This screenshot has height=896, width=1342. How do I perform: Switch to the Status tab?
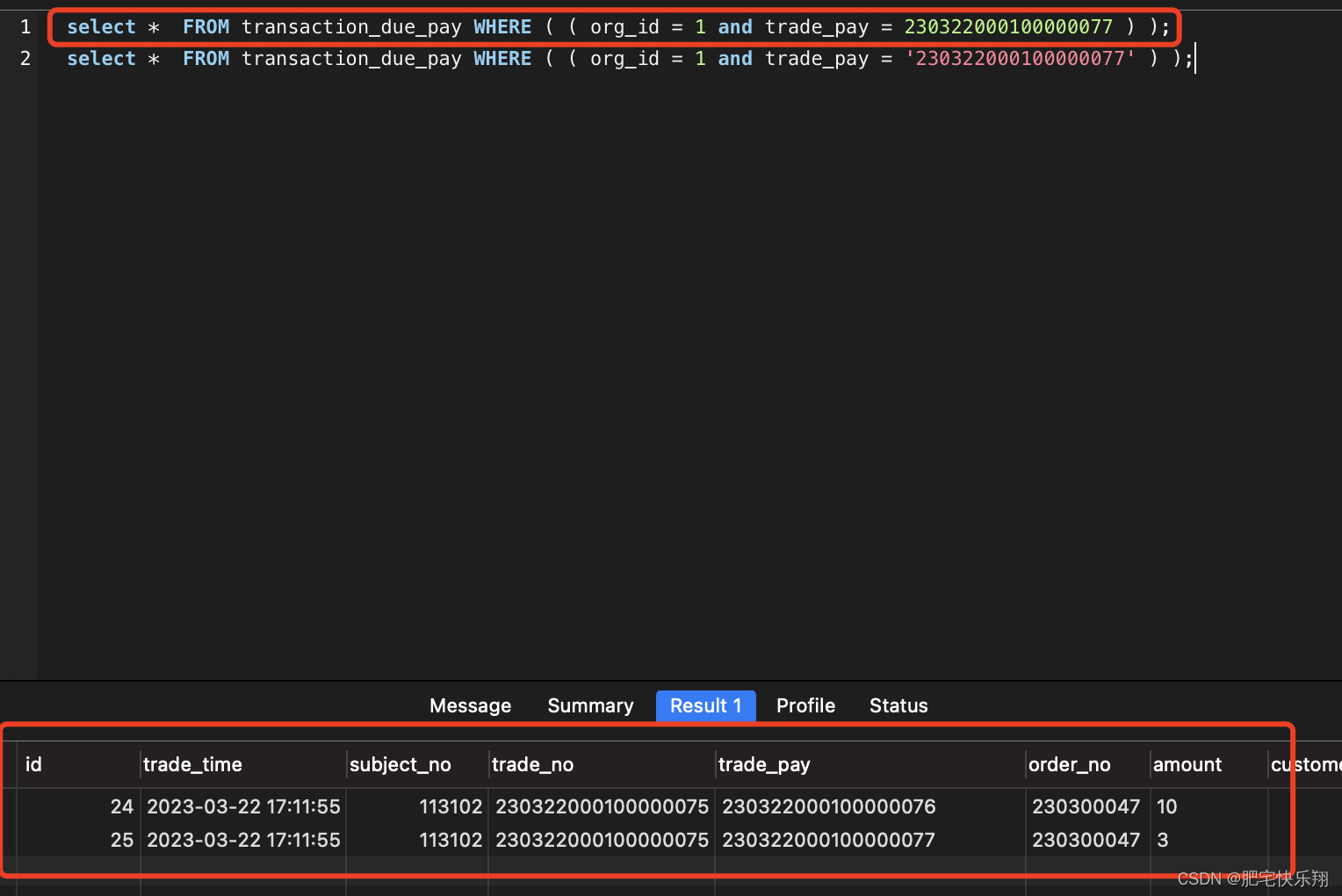click(x=898, y=705)
